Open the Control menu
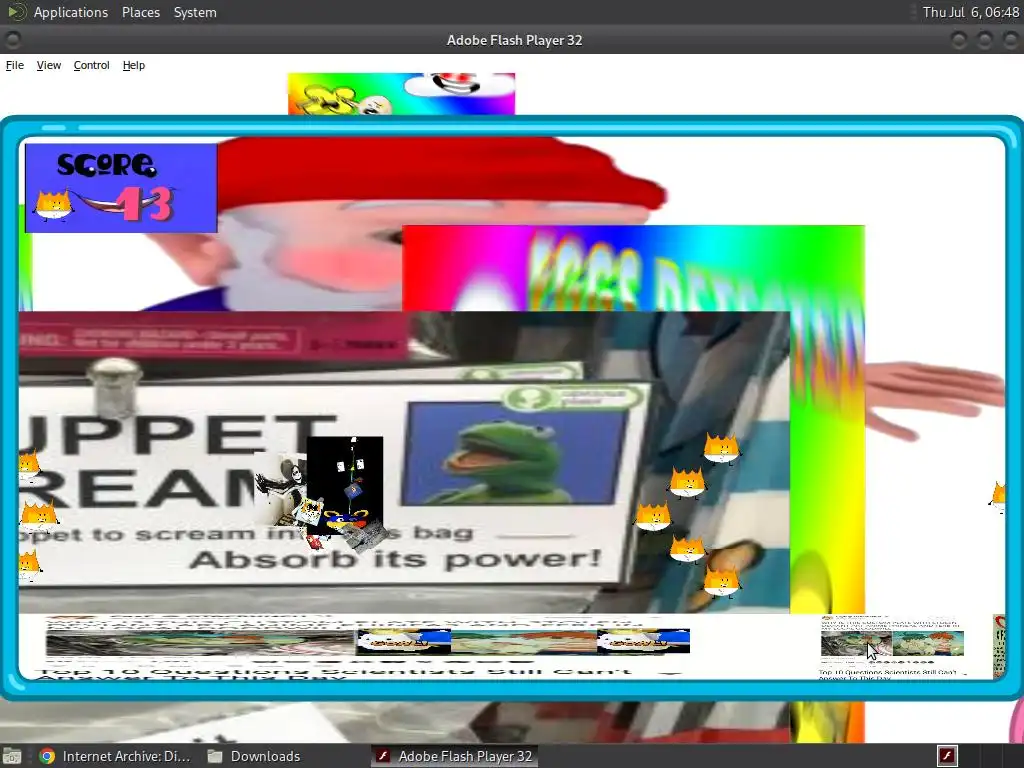The width and height of the screenshot is (1024, 768). click(x=91, y=65)
